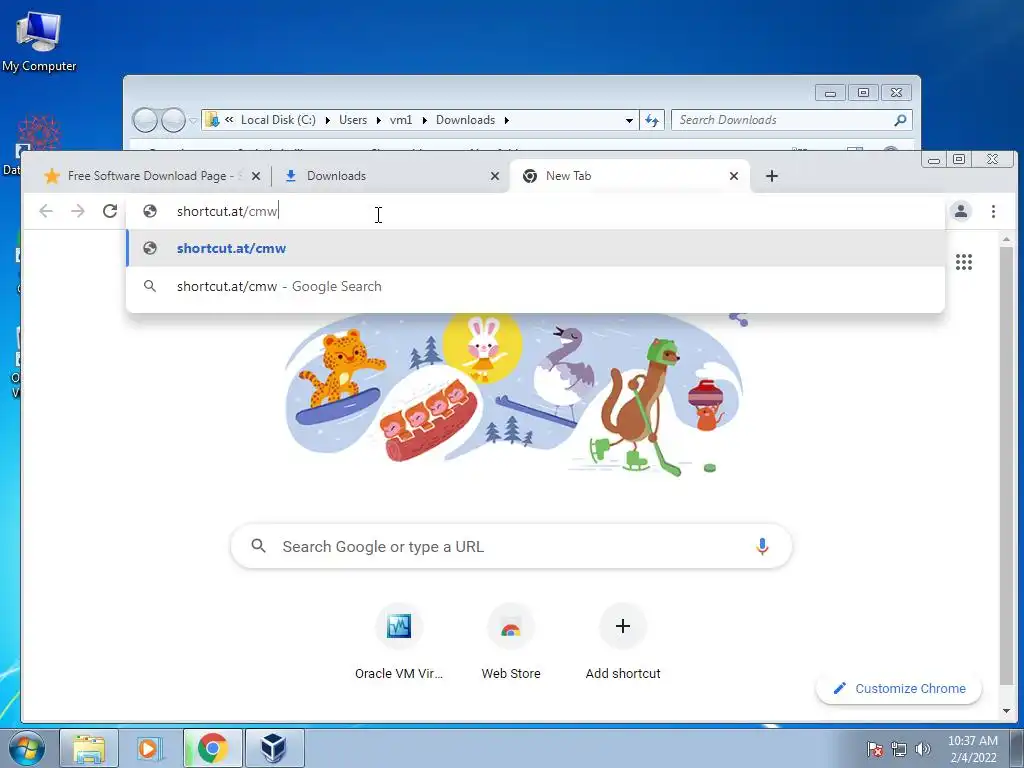Select shortcut.at/cmw Google Search suggestion

coord(536,286)
